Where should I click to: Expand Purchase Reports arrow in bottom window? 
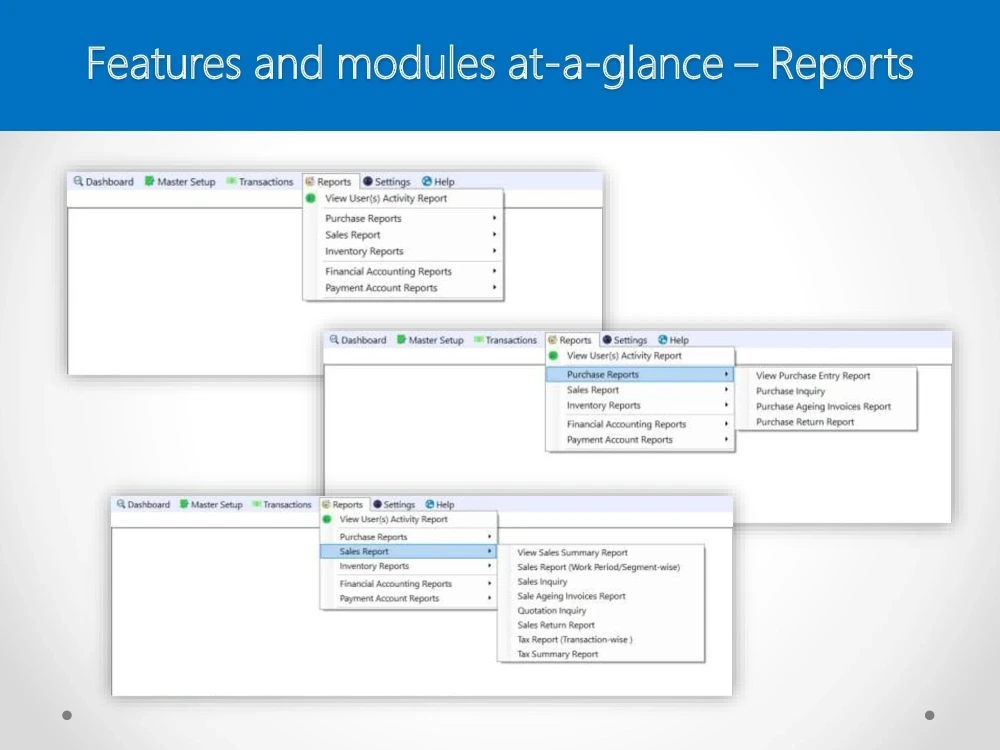click(489, 537)
